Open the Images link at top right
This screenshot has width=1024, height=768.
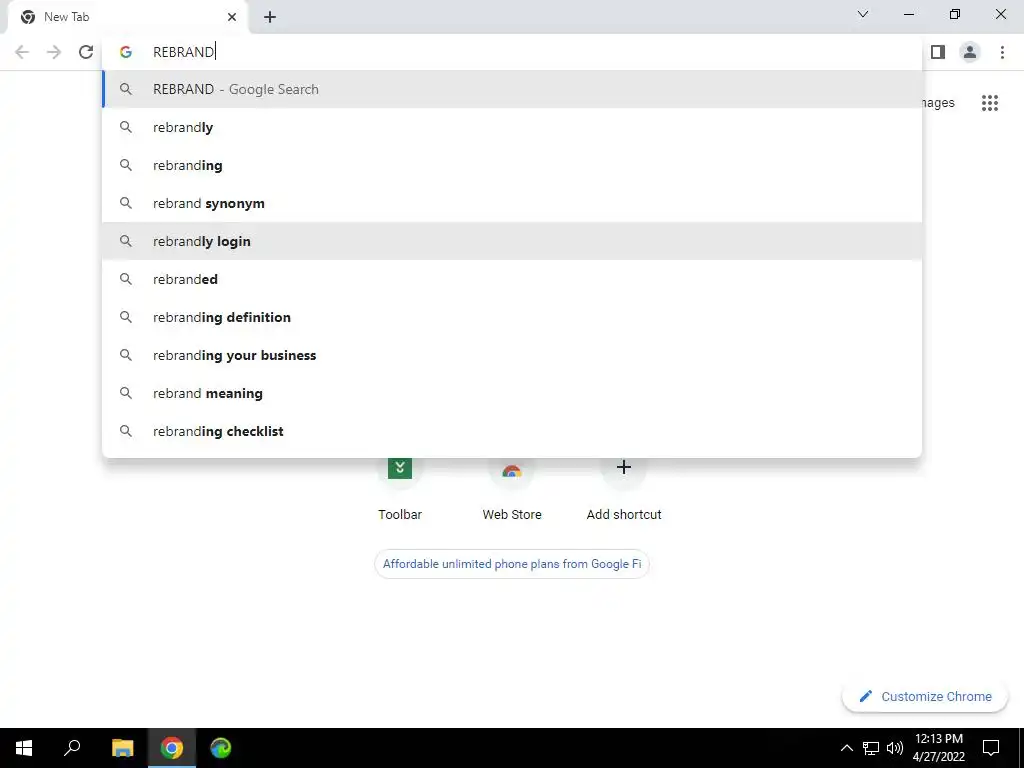938,103
